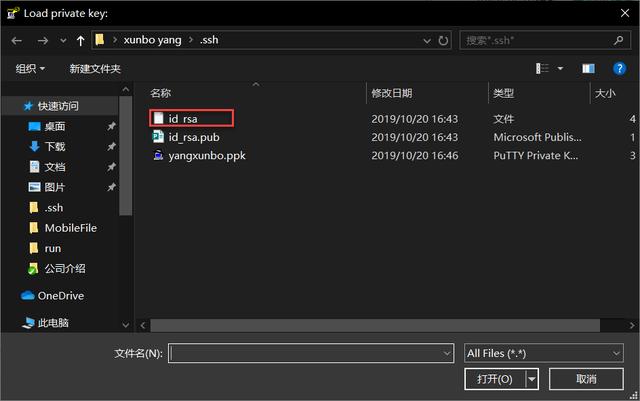Click the 取消 button
The width and height of the screenshot is (640, 401).
[x=586, y=379]
